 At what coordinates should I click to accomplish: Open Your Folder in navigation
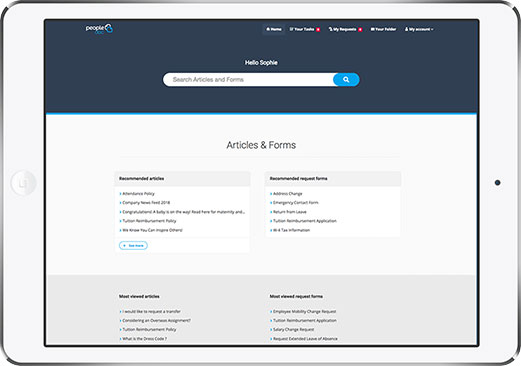(383, 29)
